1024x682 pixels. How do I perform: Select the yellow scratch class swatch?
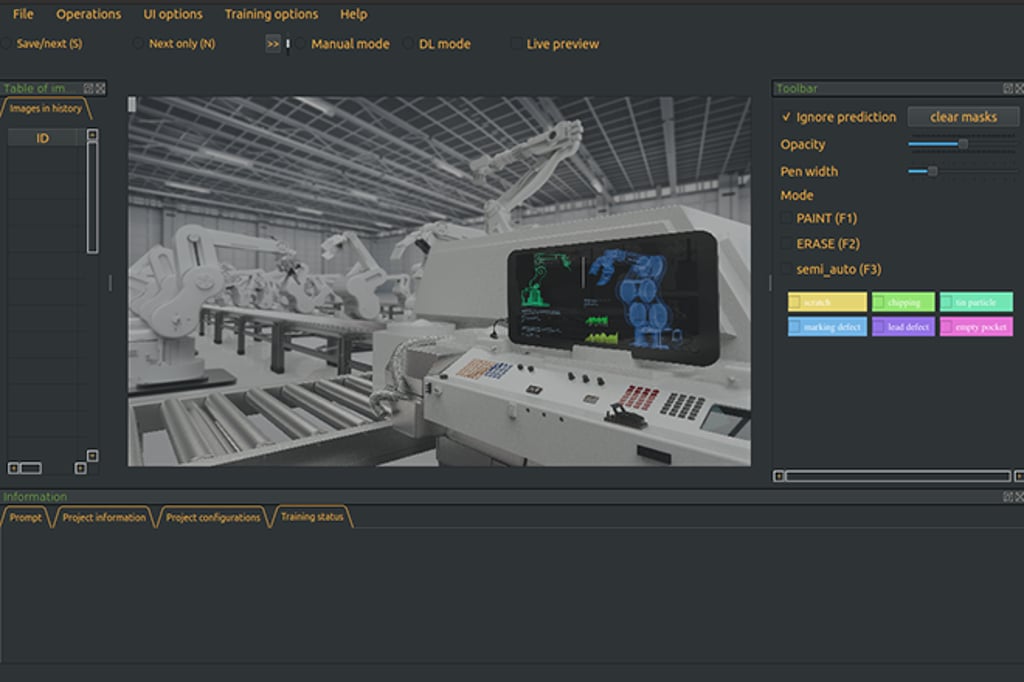tap(827, 301)
